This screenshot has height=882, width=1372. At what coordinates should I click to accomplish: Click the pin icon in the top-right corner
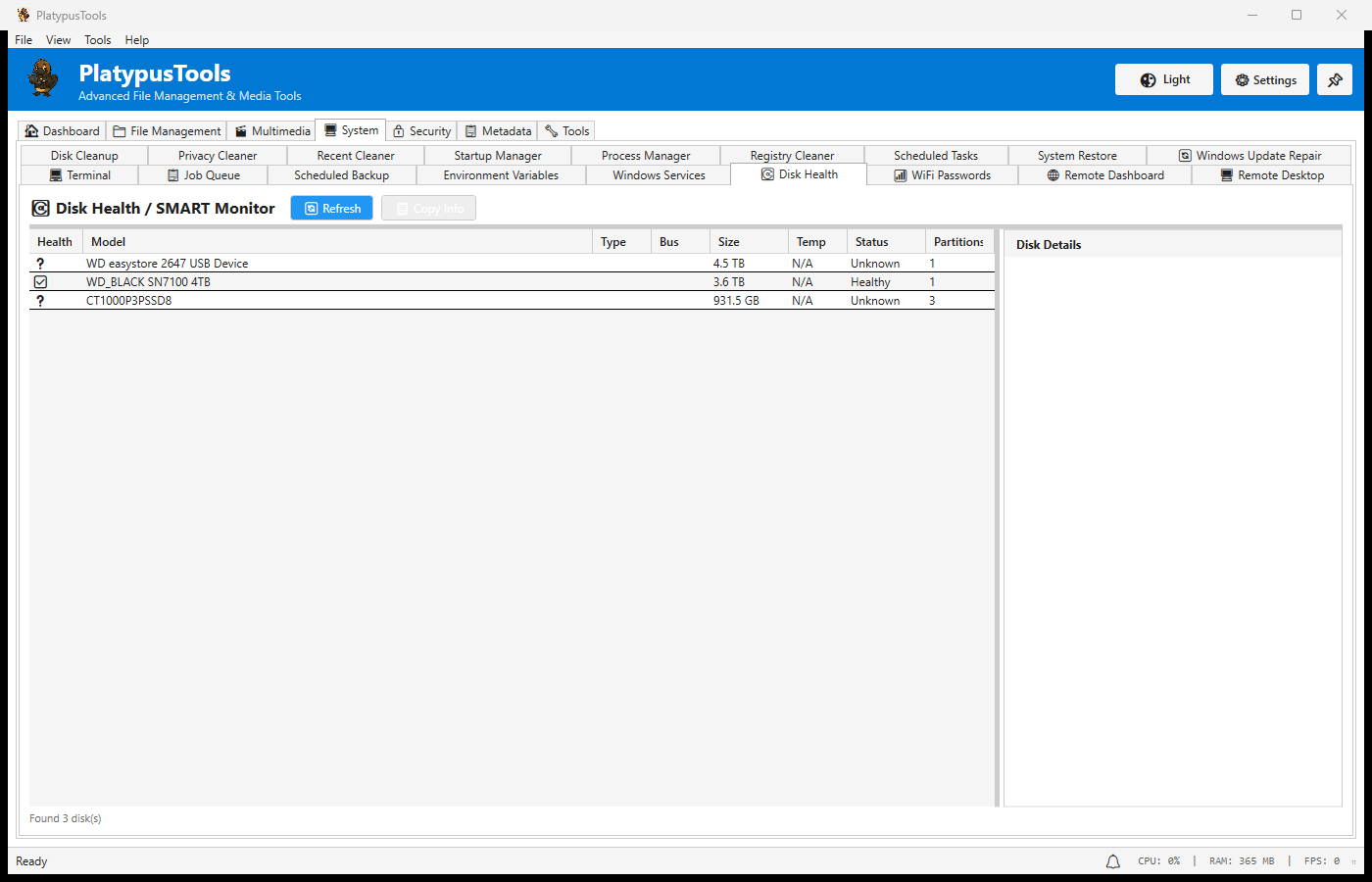coord(1334,79)
